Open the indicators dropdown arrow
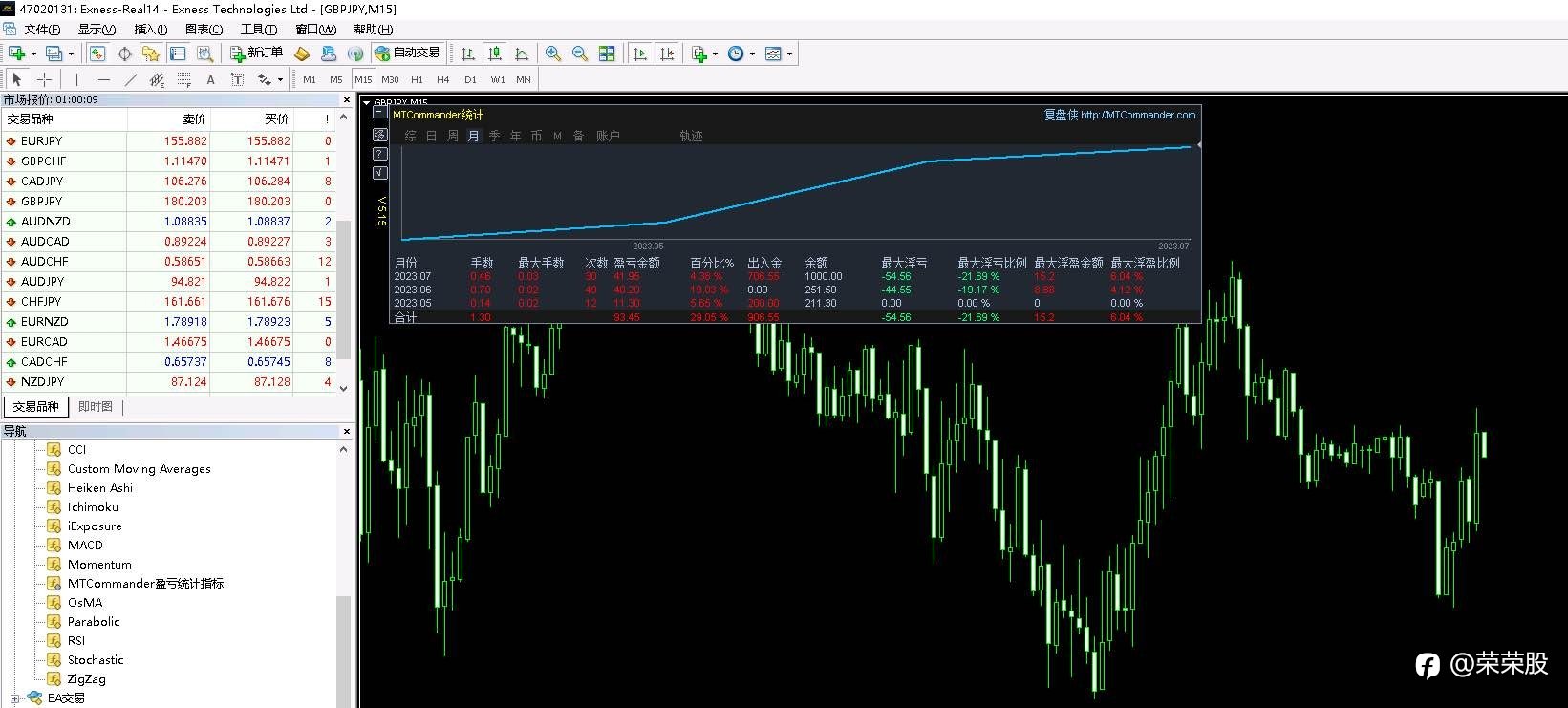 click(x=715, y=54)
